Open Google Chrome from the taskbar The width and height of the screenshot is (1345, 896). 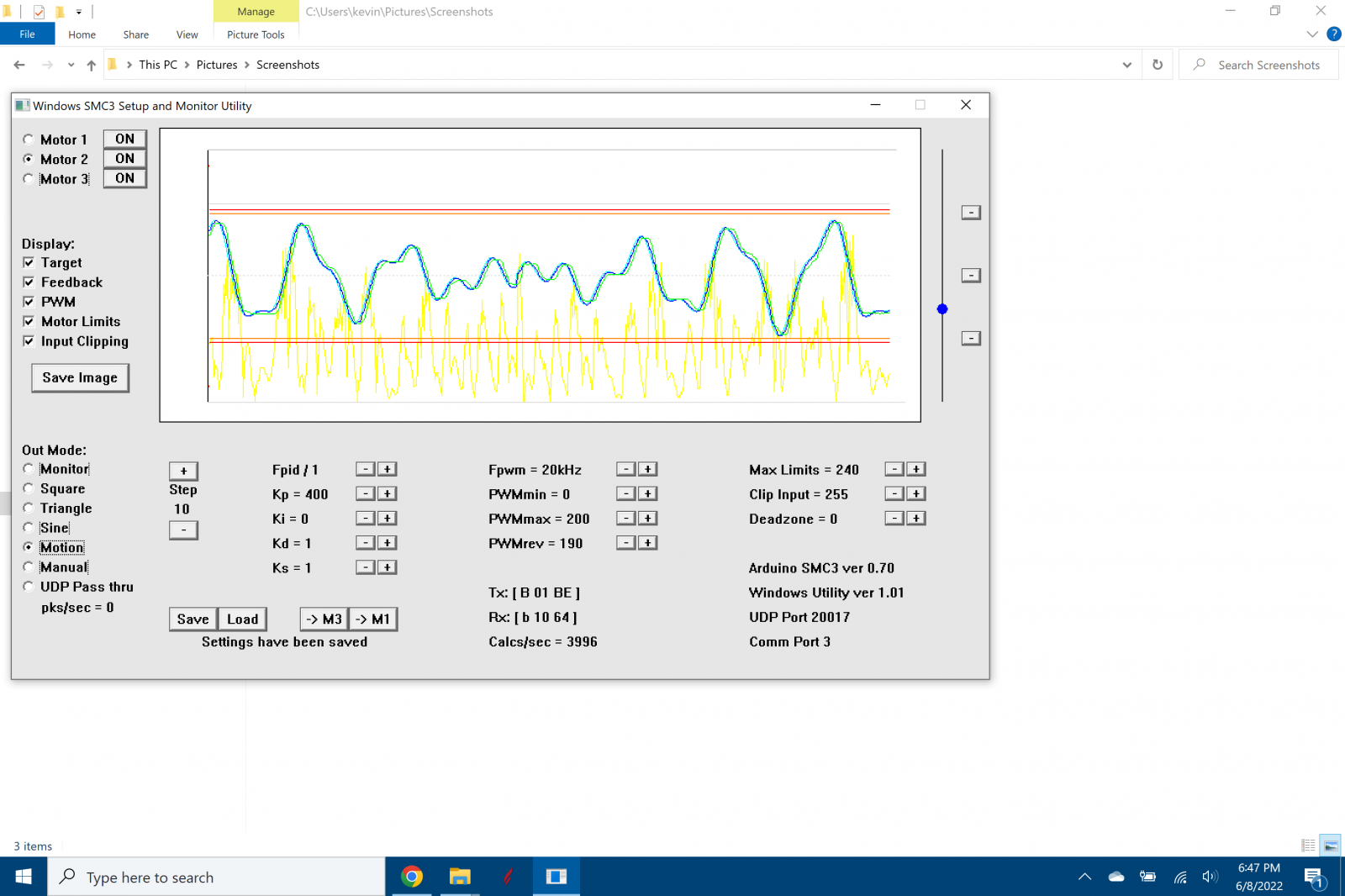(412, 877)
